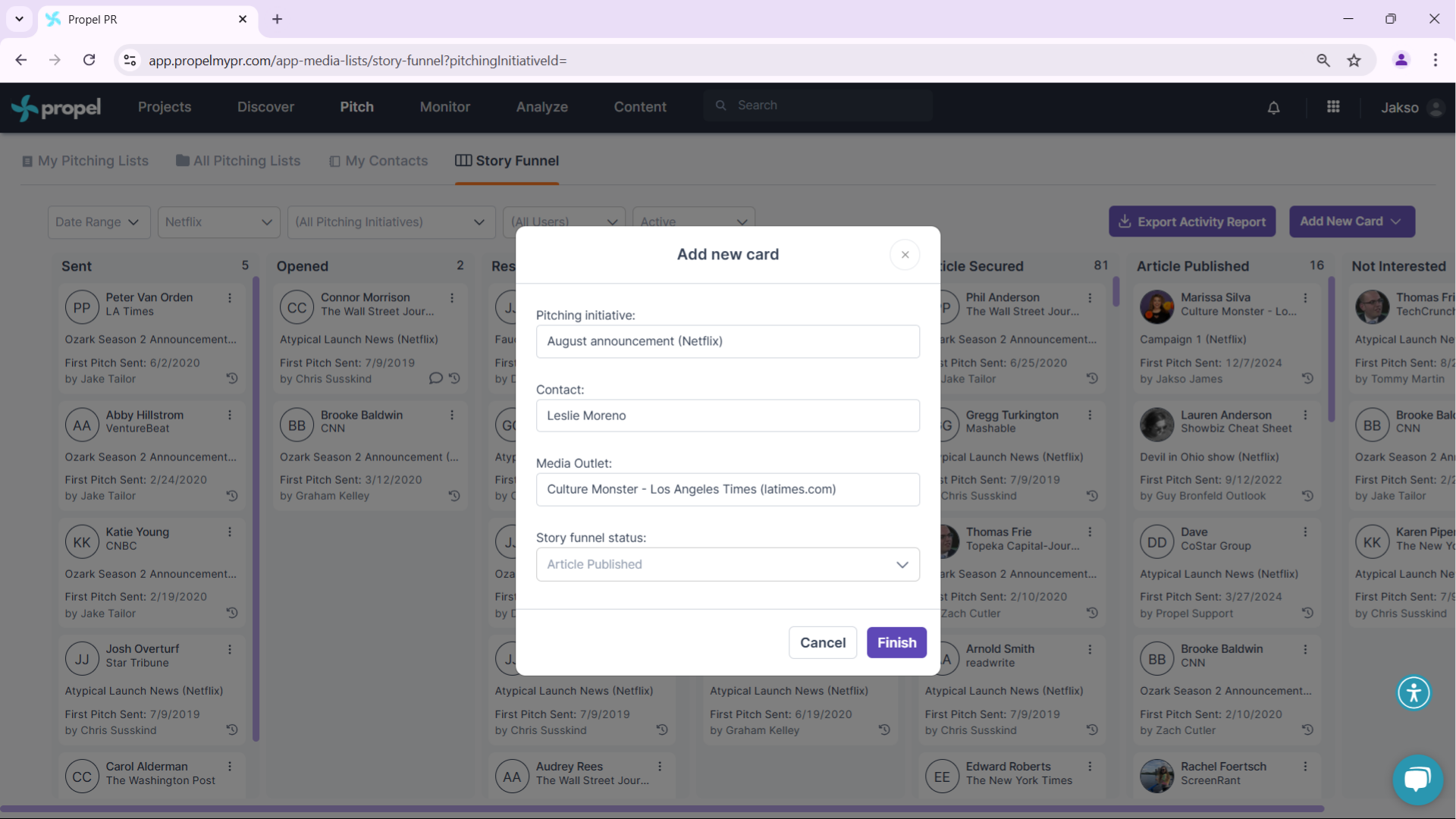Open options menu for Lauren Anderson card
This screenshot has width=1456, height=819.
(x=1306, y=415)
